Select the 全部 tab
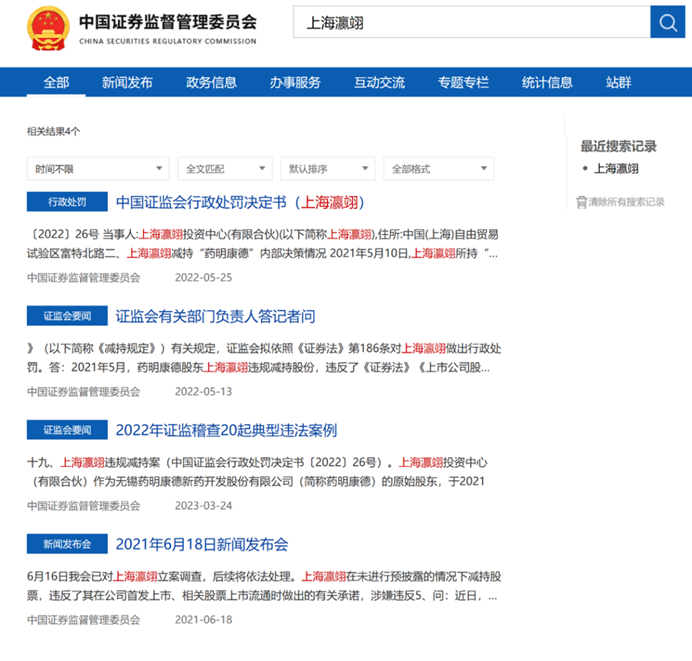This screenshot has width=692, height=661. pos(56,82)
